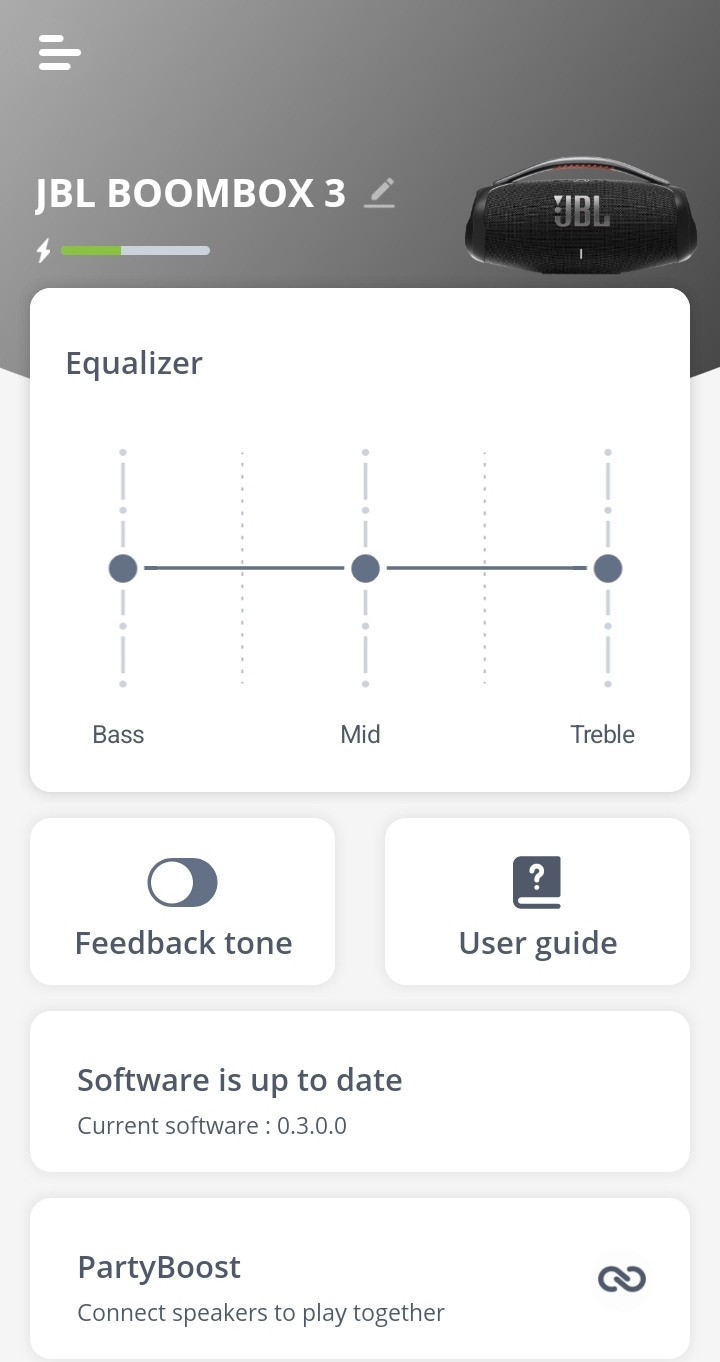Set Treble to the bottom dot
The image size is (720, 1362).
point(608,684)
